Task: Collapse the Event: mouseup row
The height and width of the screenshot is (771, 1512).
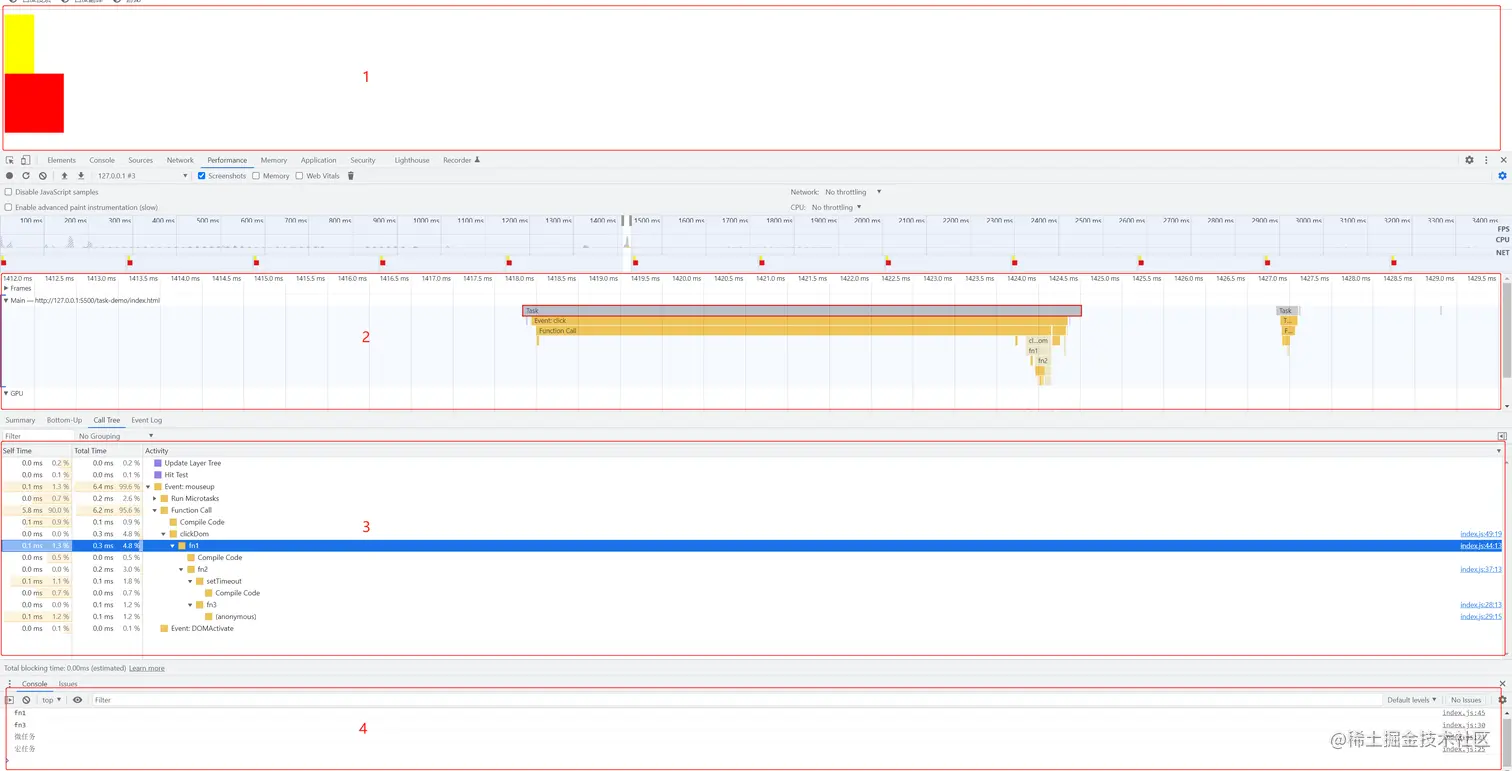Action: [148, 487]
